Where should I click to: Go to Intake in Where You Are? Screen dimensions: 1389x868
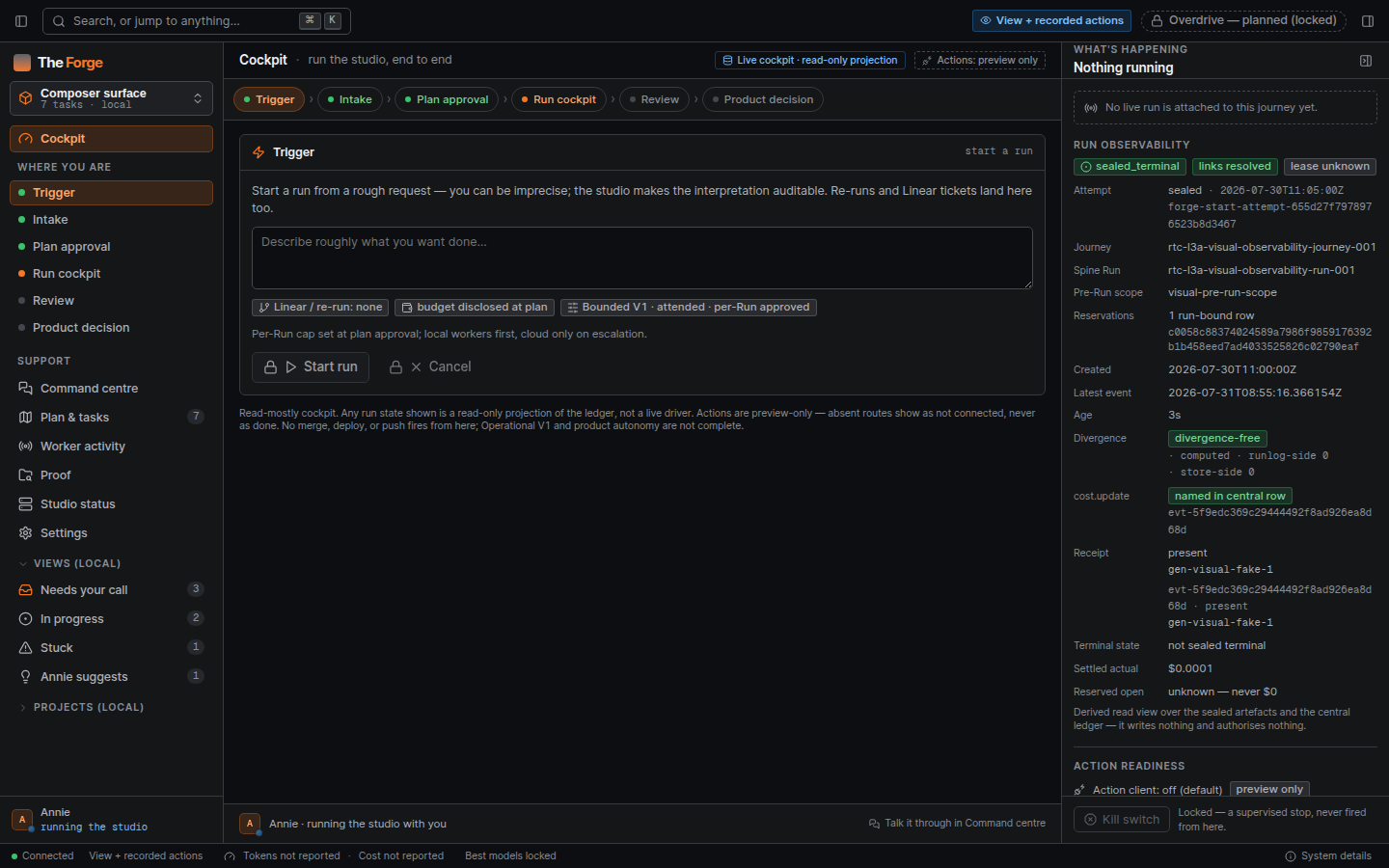point(111,220)
